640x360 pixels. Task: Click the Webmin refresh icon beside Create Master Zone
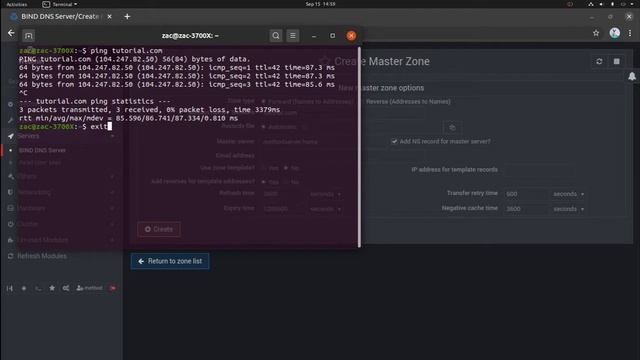pos(599,62)
